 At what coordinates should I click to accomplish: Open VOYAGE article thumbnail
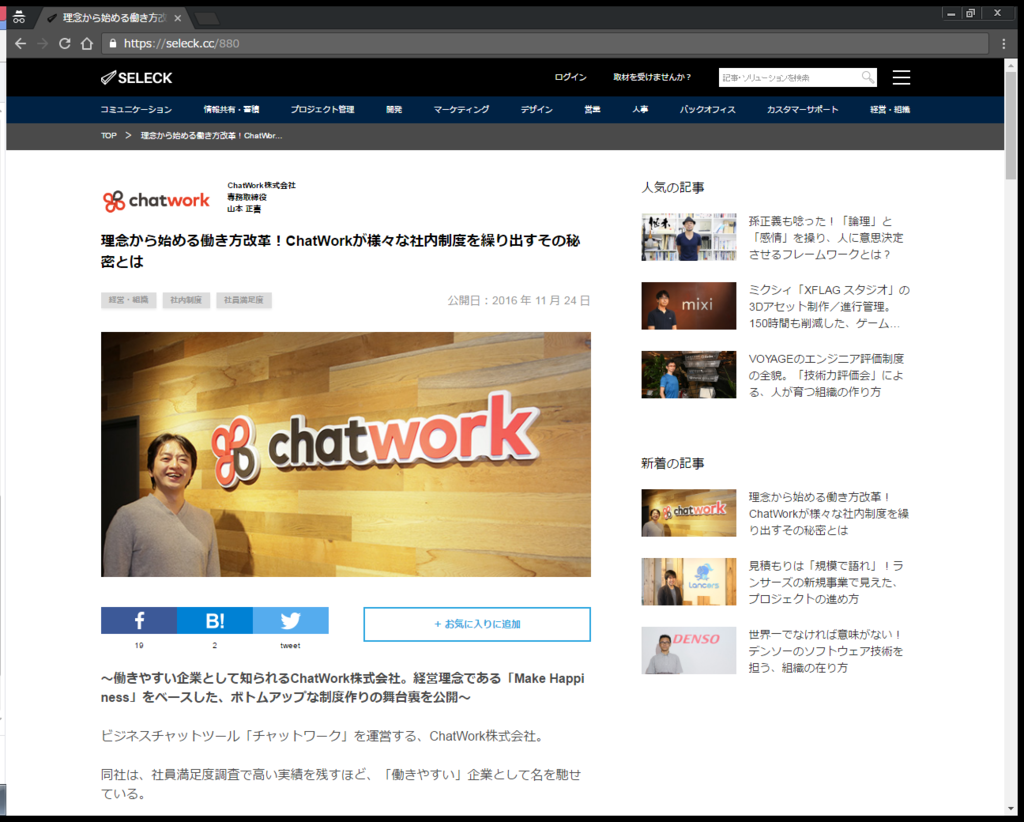pos(688,375)
